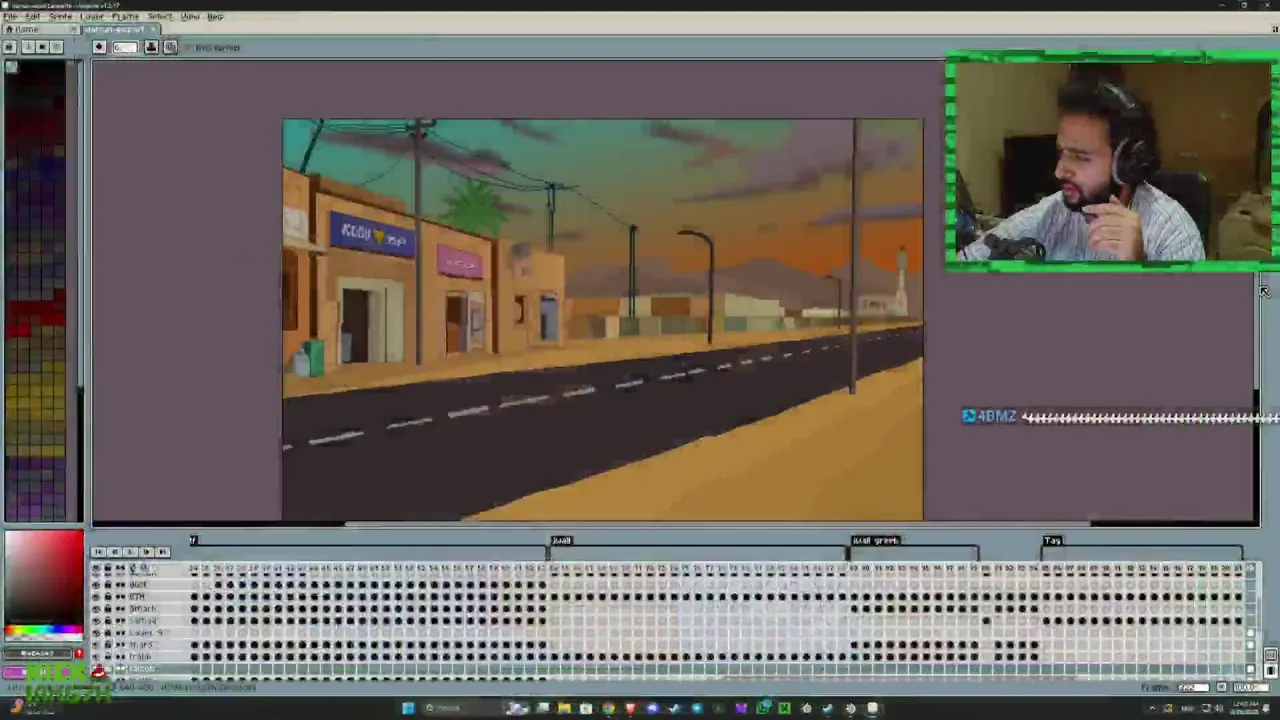Open the palette presets icon
1280x720 pixels.
point(42,47)
